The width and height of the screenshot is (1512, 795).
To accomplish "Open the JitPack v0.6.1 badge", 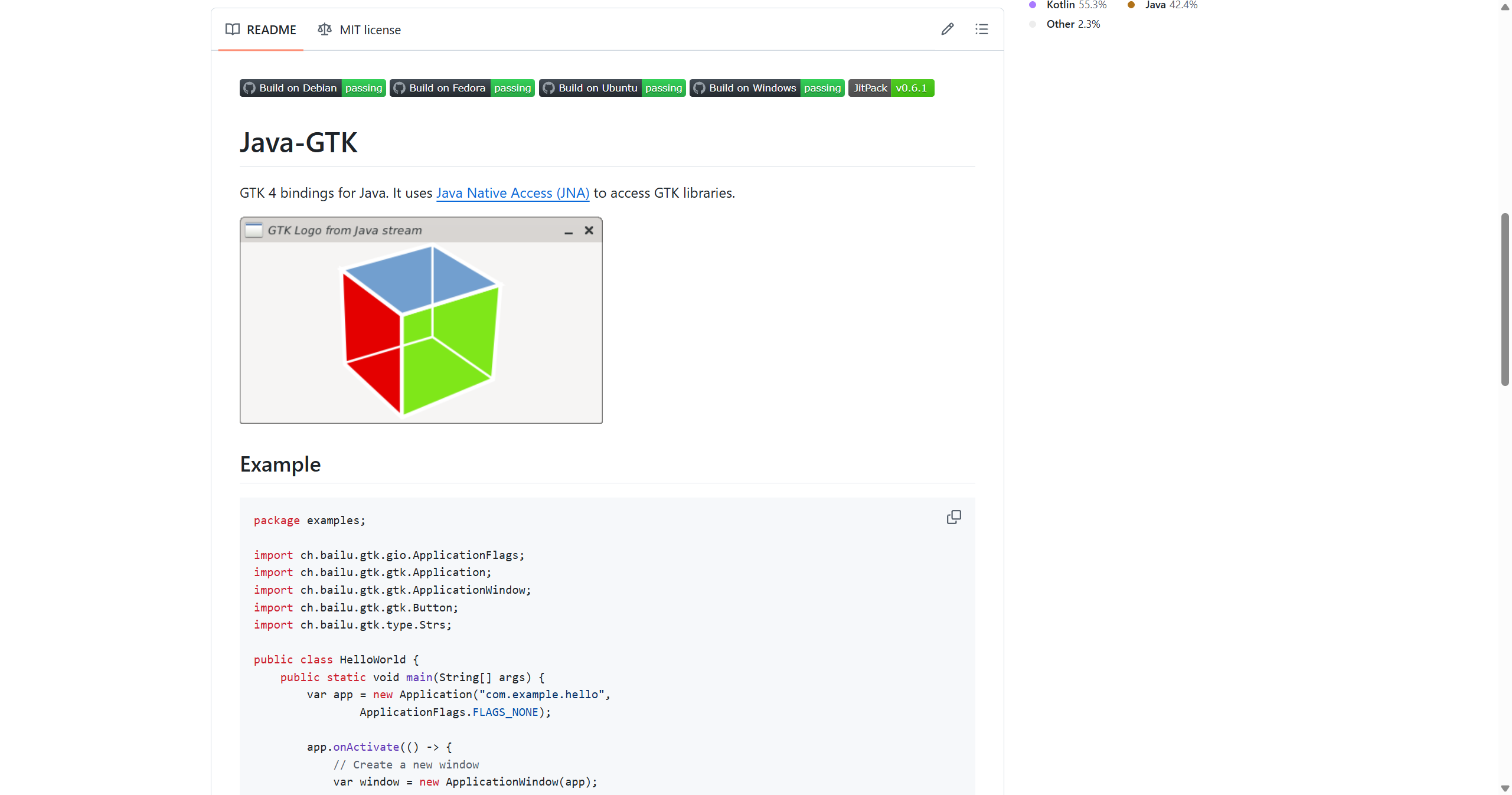I will (890, 87).
